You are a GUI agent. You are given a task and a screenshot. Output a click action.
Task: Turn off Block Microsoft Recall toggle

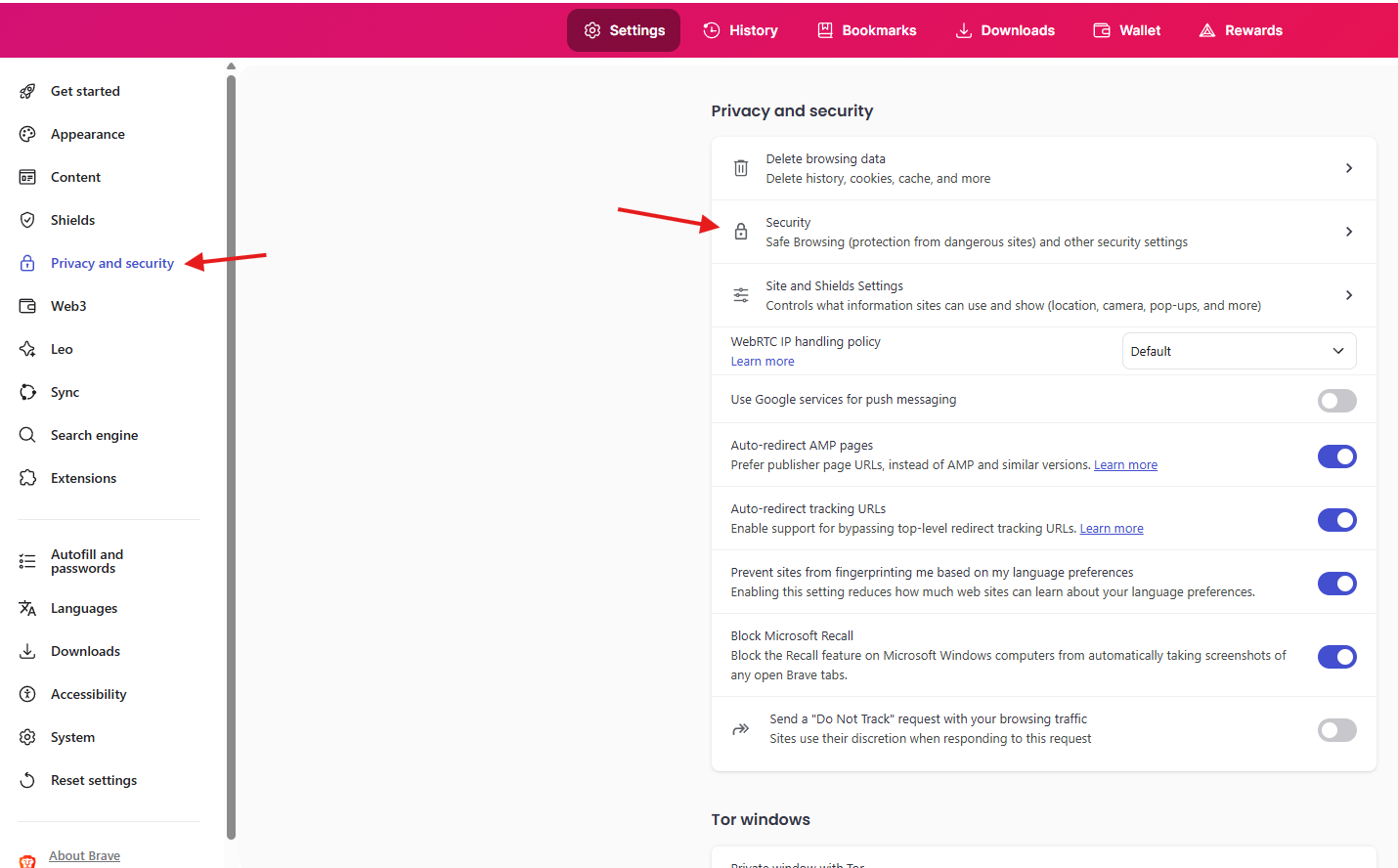pos(1336,657)
